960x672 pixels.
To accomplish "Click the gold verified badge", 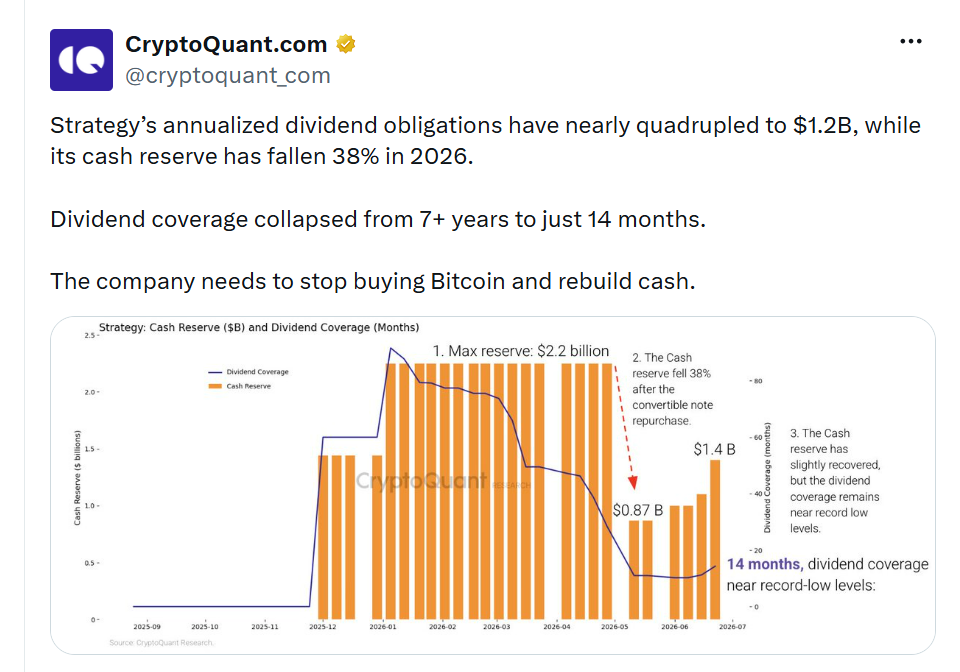I will [346, 44].
